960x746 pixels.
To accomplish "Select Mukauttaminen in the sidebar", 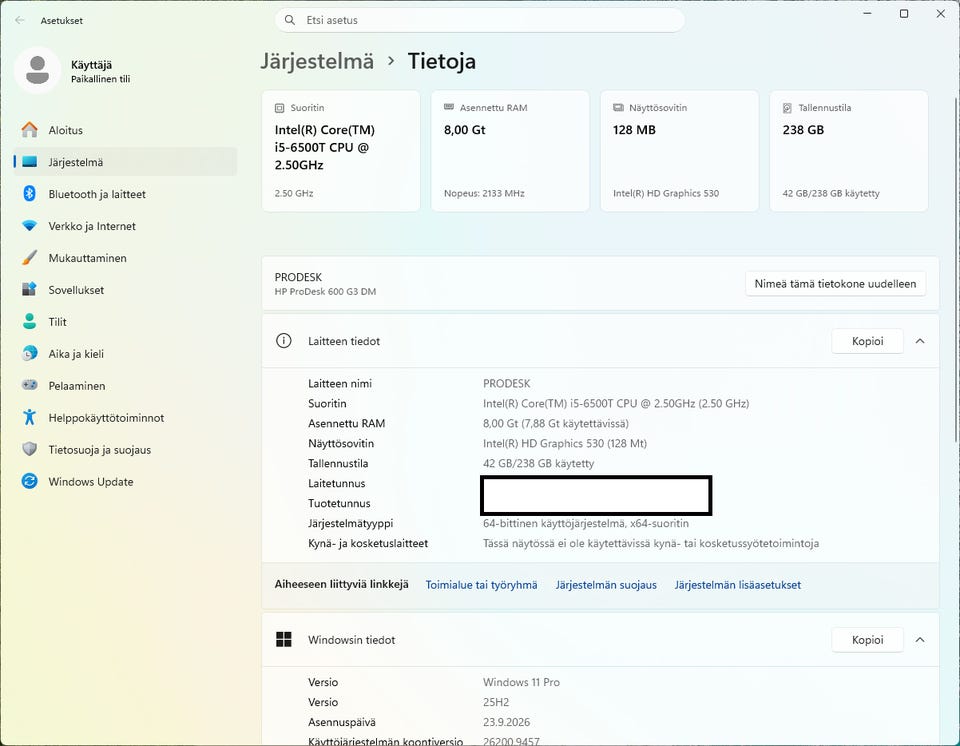I will tap(126, 258).
